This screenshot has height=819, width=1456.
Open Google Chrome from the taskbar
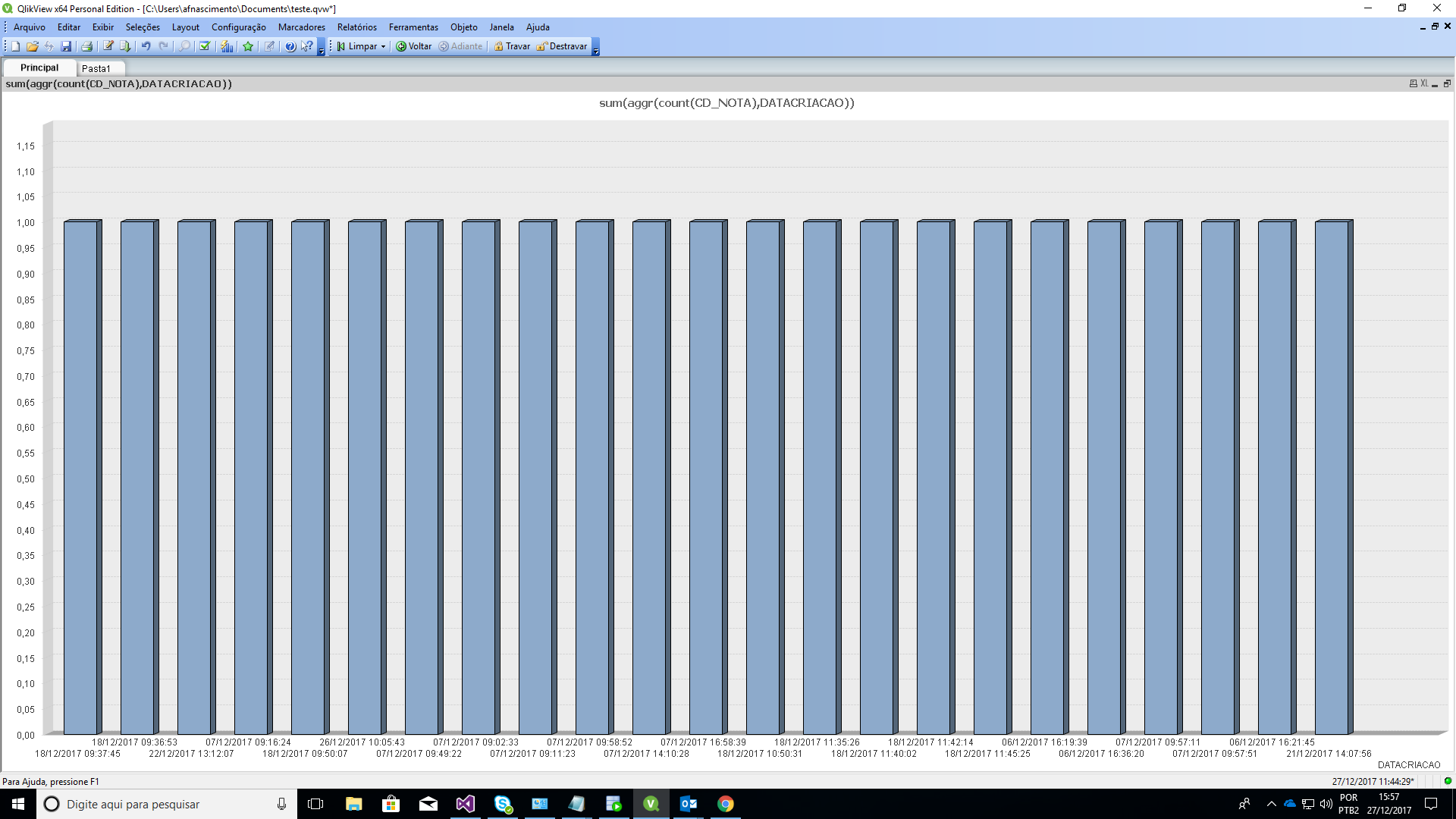[x=725, y=804]
